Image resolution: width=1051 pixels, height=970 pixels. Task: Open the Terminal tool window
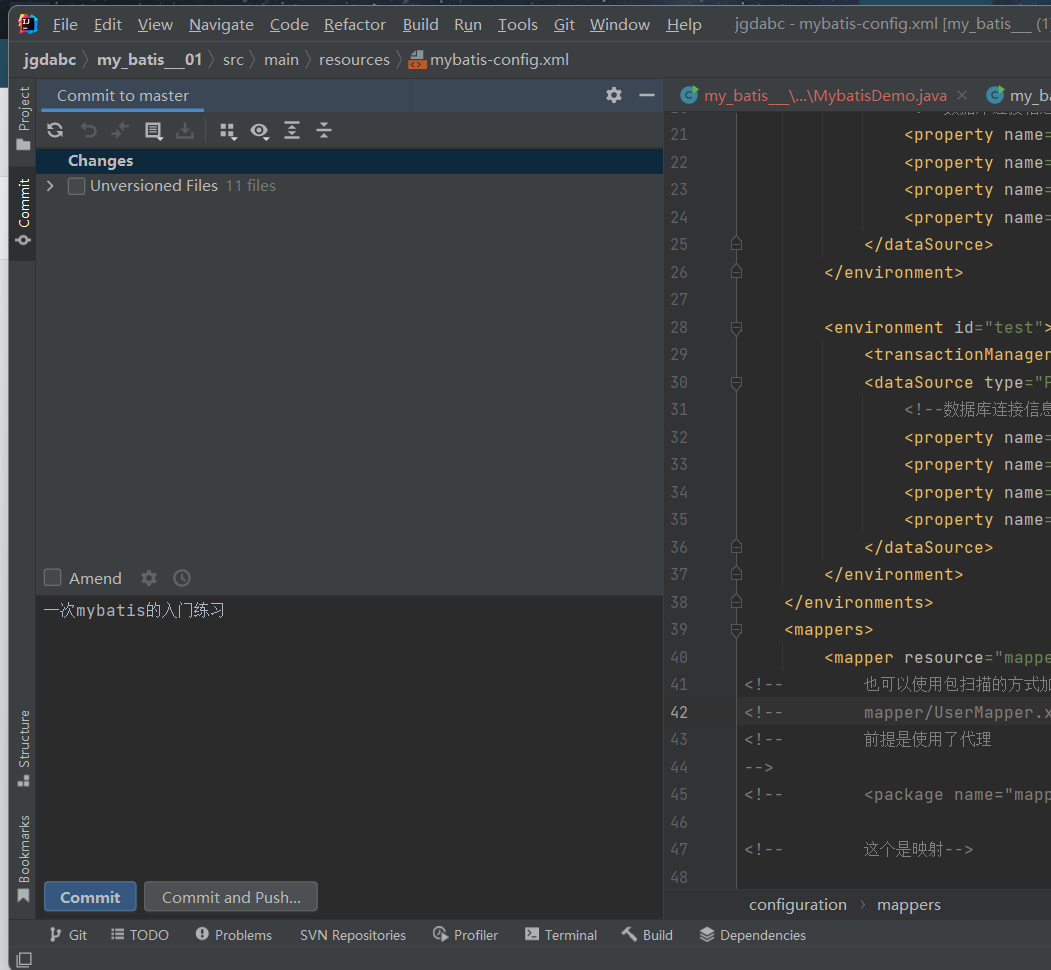pyautogui.click(x=560, y=935)
